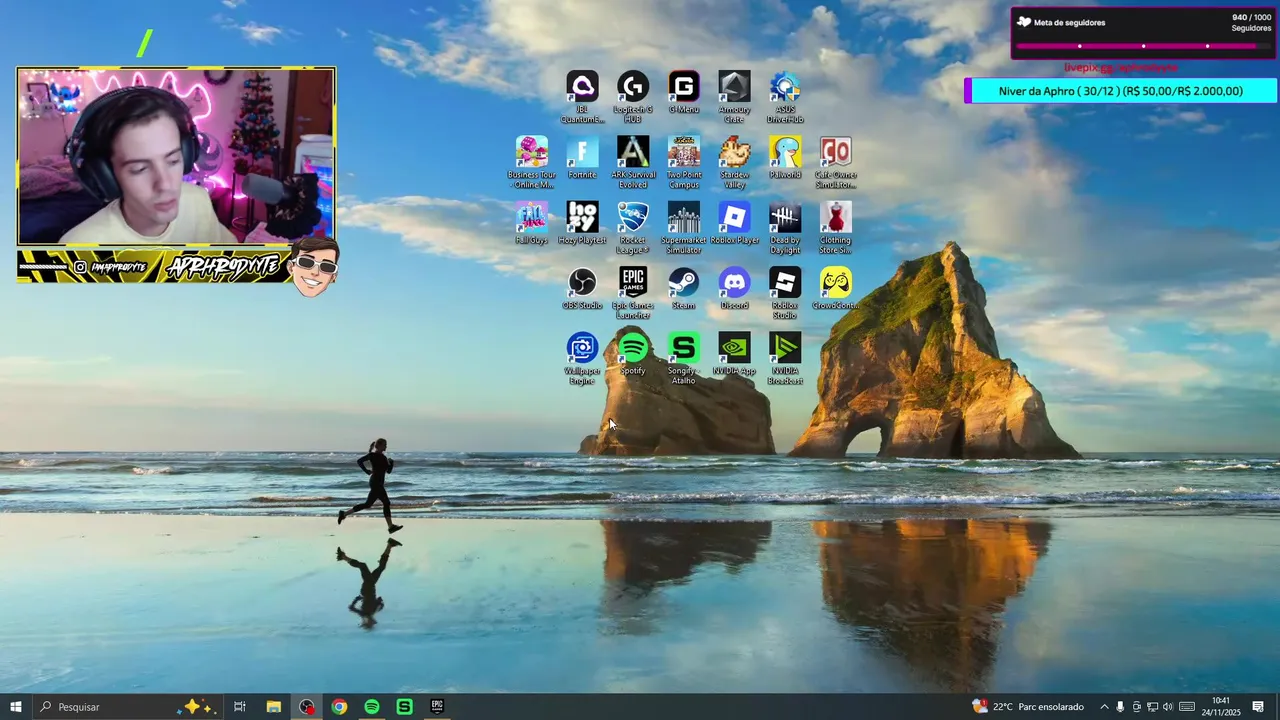This screenshot has height=720, width=1280.
Task: Open Logitech G HUB desktop shortcut
Action: tap(633, 97)
